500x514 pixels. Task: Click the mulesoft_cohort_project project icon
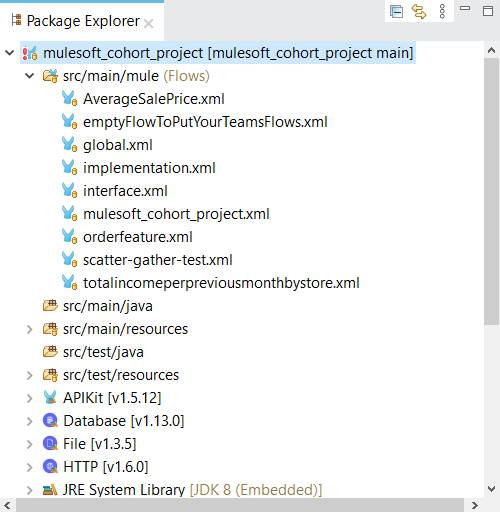pos(30,53)
